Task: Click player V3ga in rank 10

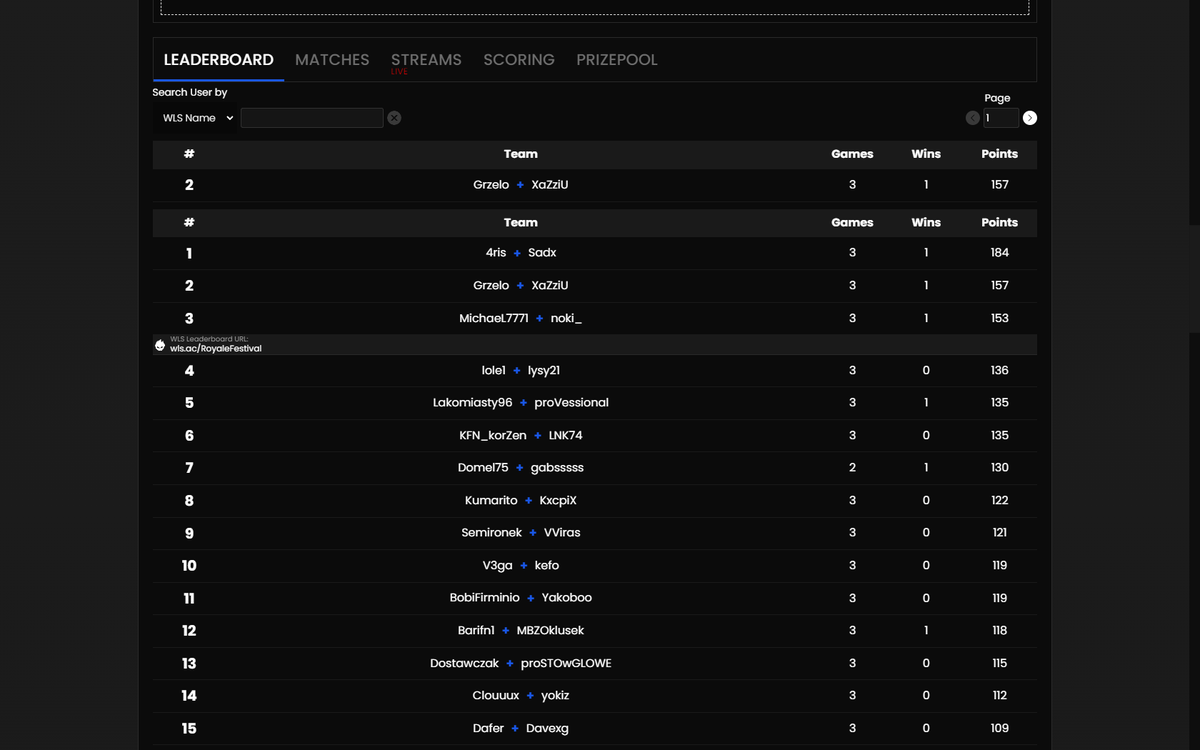Action: click(497, 566)
